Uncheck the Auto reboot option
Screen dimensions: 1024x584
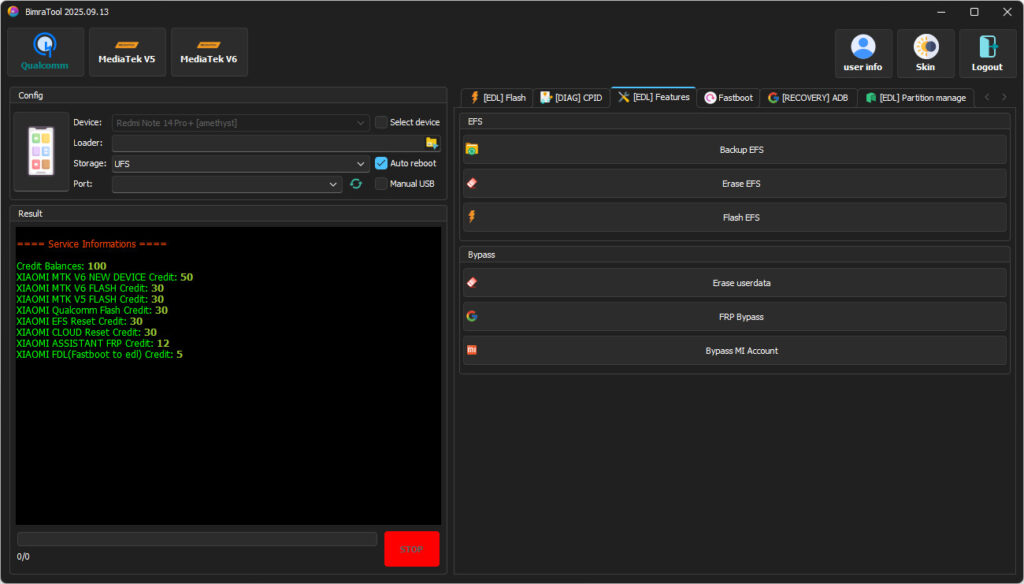coord(381,163)
